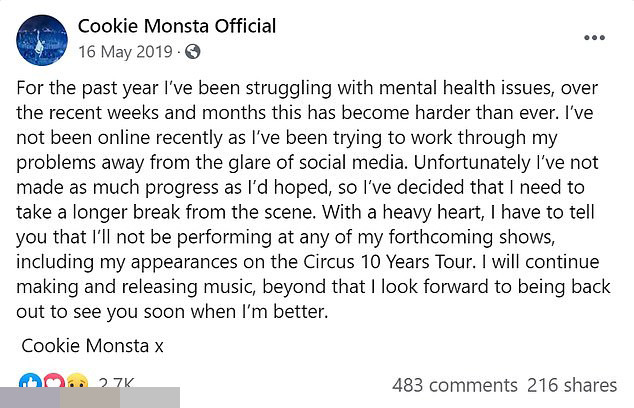Viewport: 634px width, 408px height.
Task: Click the public globe audience icon
Action: click(193, 50)
